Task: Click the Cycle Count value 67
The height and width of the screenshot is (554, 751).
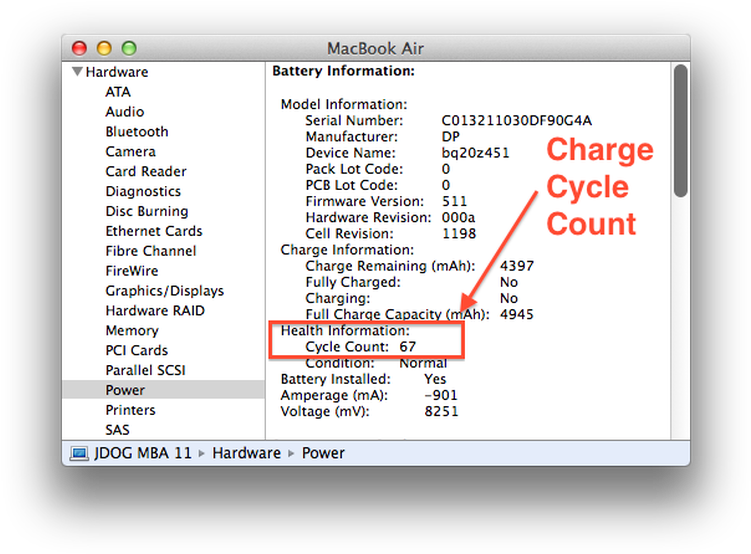Action: coord(408,347)
